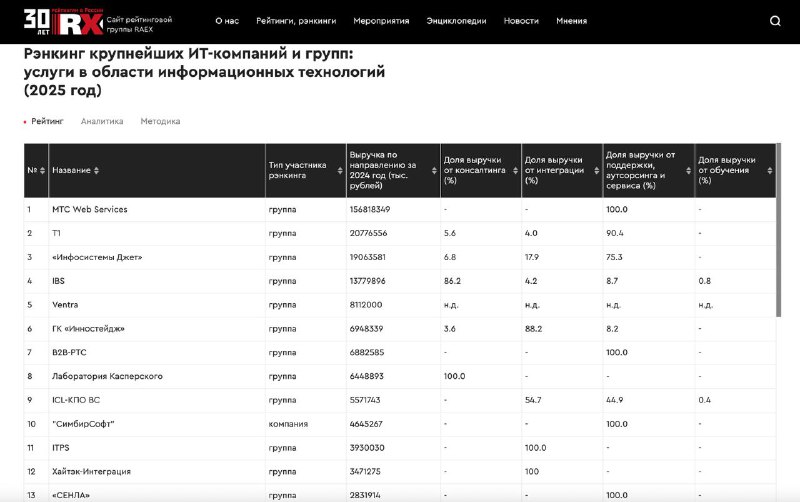Sort table by Название column arrows
This screenshot has width=800, height=502.
96,171
